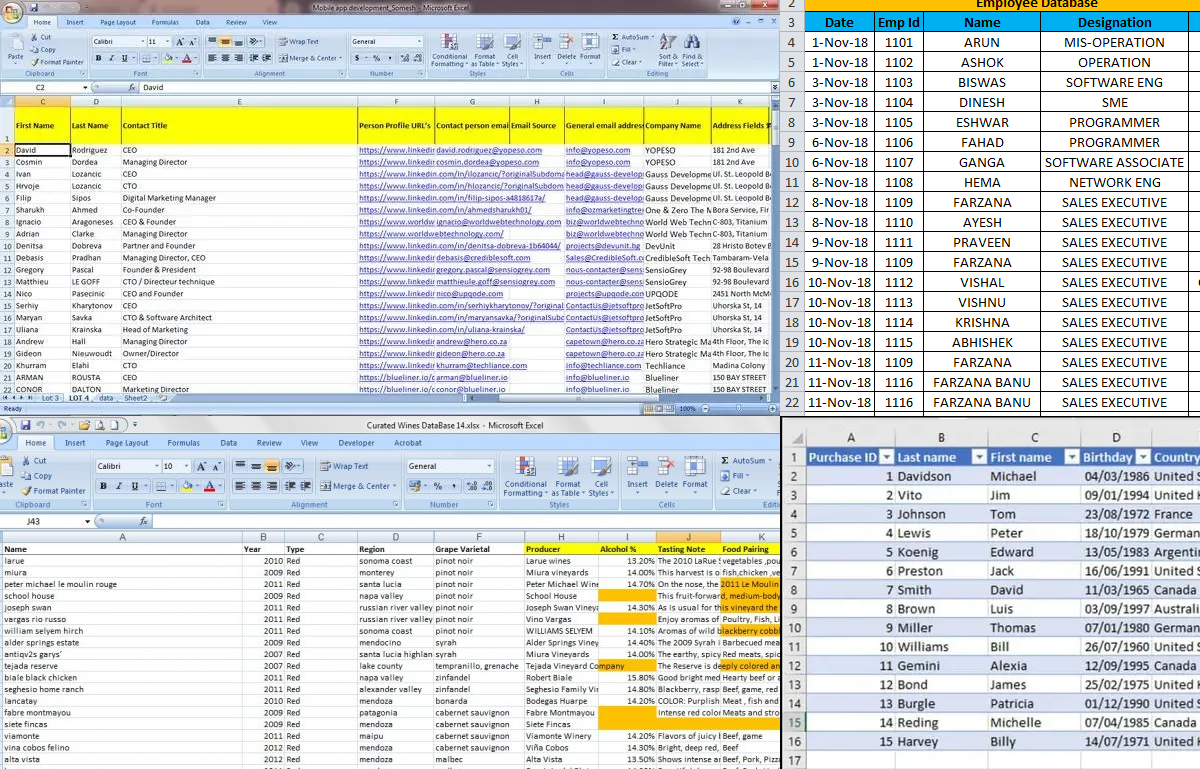
Task: Click Delete cells icon in the Curated Wines window
Action: click(x=666, y=470)
